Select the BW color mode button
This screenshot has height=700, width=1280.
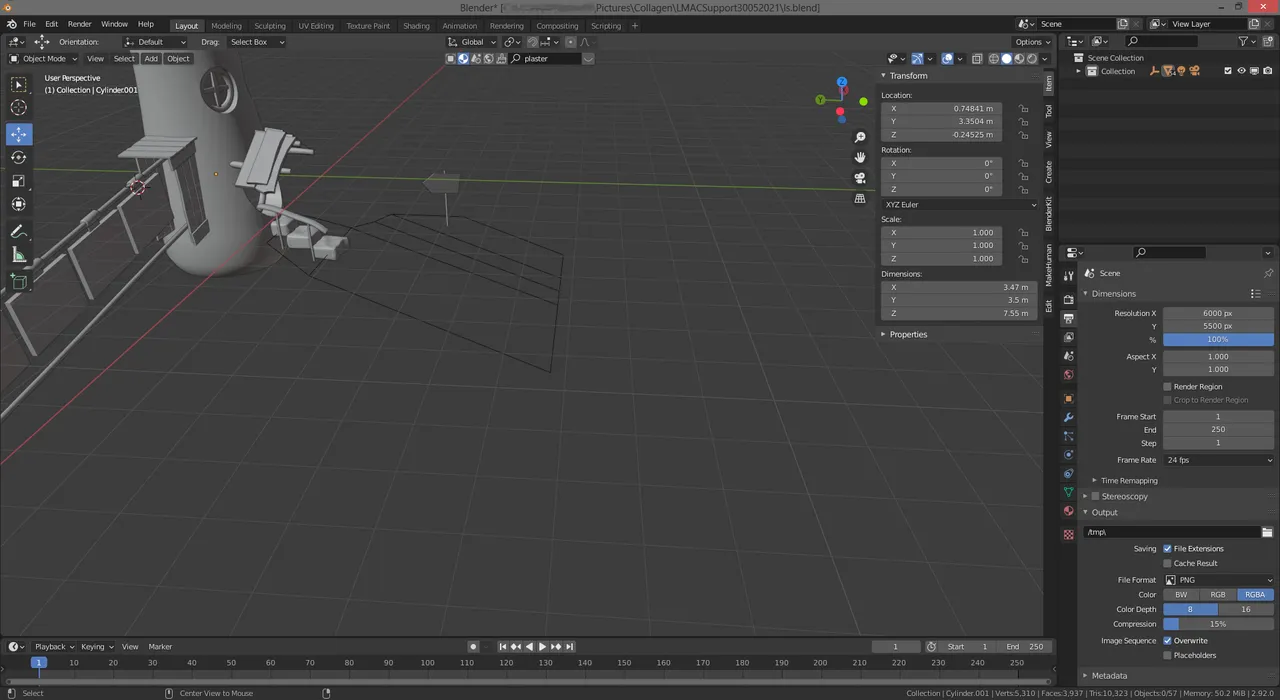1181,594
